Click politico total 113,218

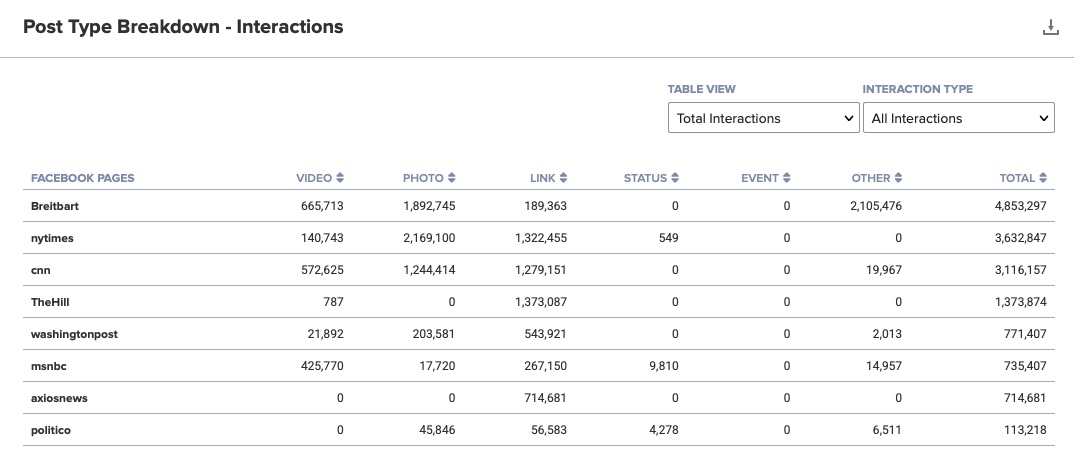pyautogui.click(x=1025, y=431)
